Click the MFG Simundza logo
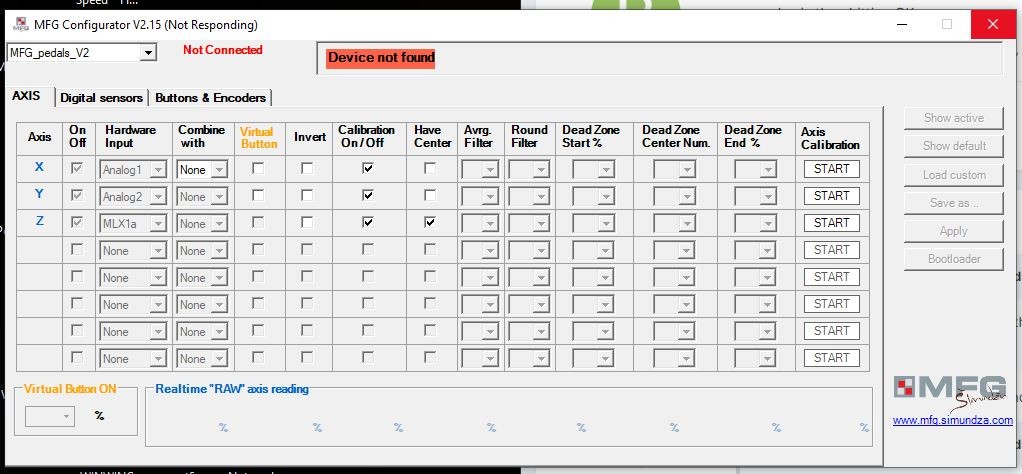Screen dimensions: 1022x474 pos(950,393)
